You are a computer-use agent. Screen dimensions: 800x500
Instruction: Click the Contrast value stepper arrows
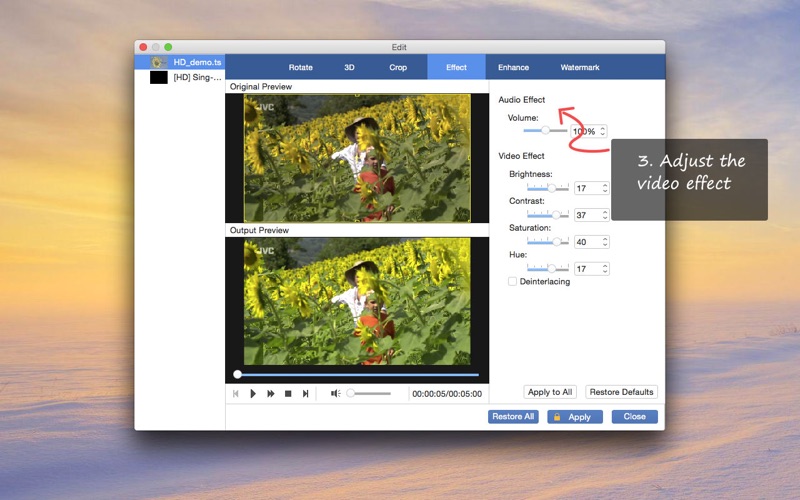click(x=605, y=215)
